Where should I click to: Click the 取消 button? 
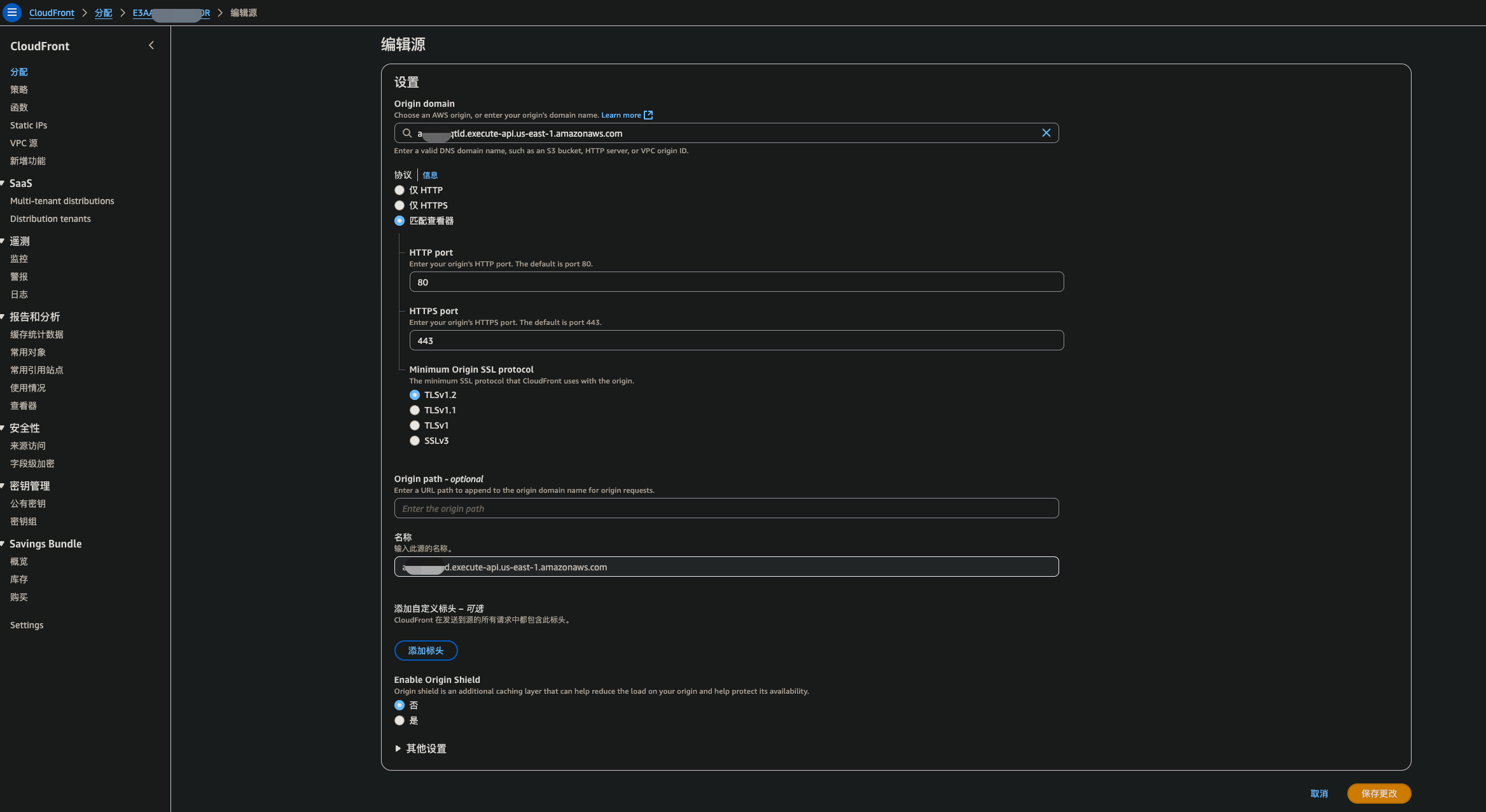pos(1319,794)
